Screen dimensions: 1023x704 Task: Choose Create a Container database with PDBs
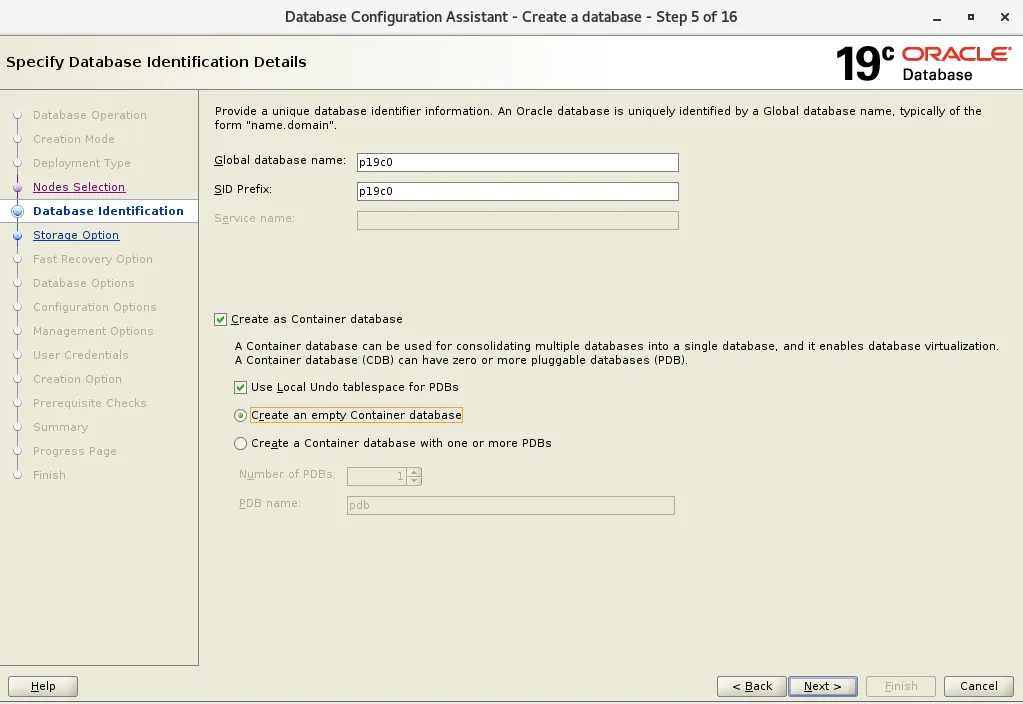pyautogui.click(x=241, y=443)
